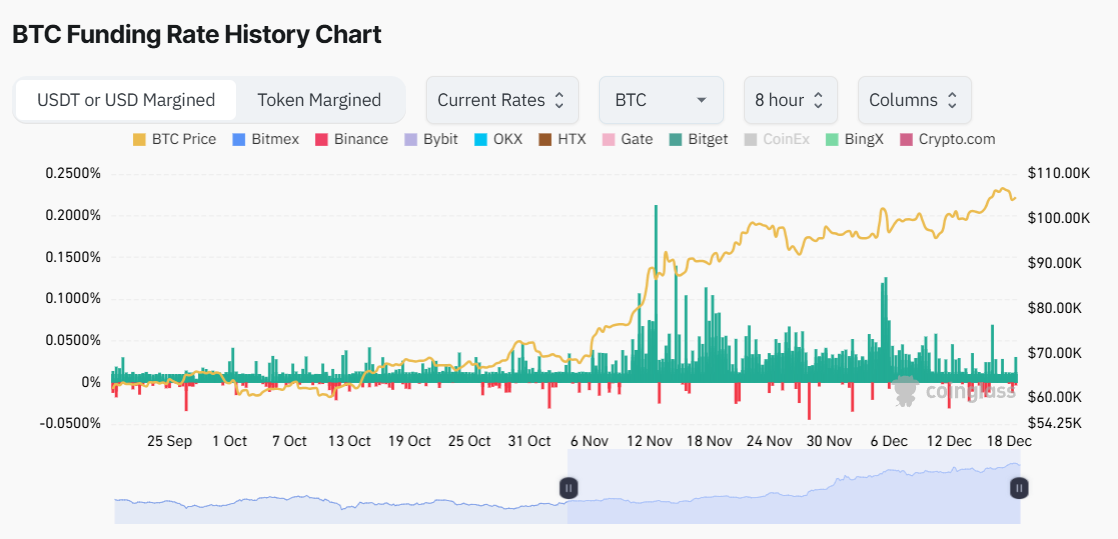Click the 12 Nov date label
Screen dimensions: 1118x539
point(650,441)
